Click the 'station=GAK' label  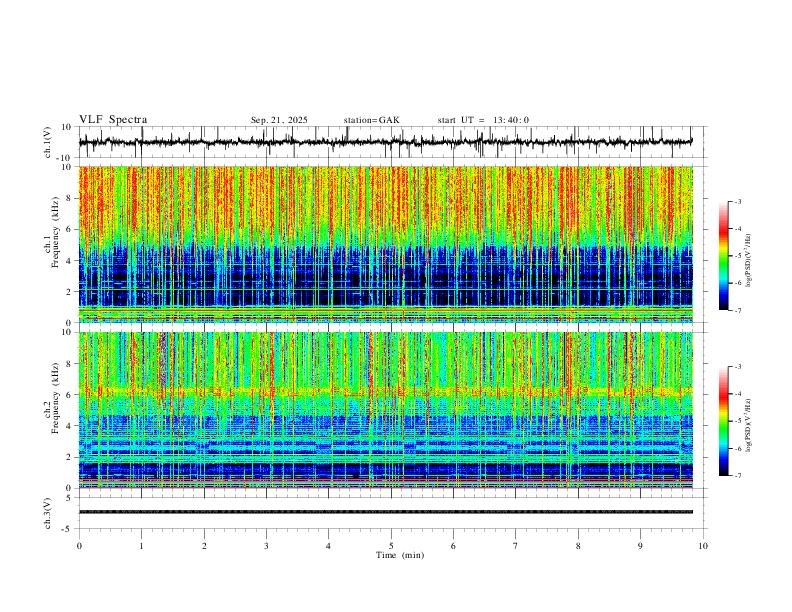click(x=371, y=120)
